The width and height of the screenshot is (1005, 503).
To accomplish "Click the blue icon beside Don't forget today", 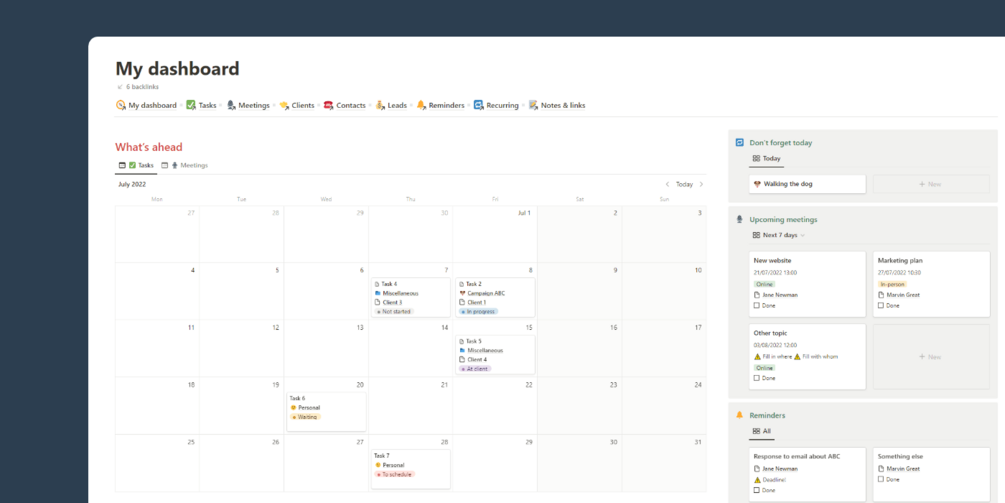I will (740, 143).
